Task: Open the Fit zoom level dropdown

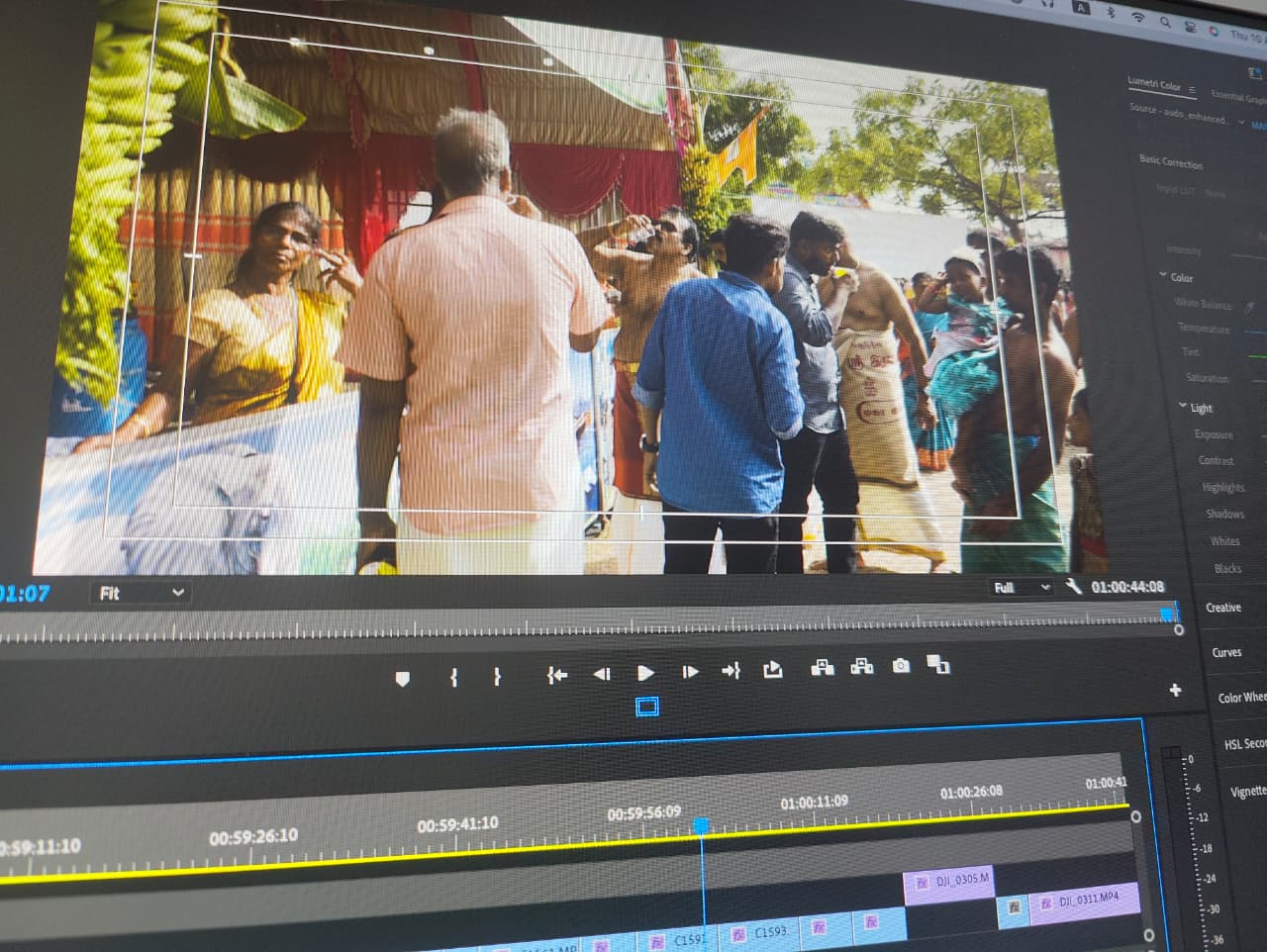Action: click(140, 593)
